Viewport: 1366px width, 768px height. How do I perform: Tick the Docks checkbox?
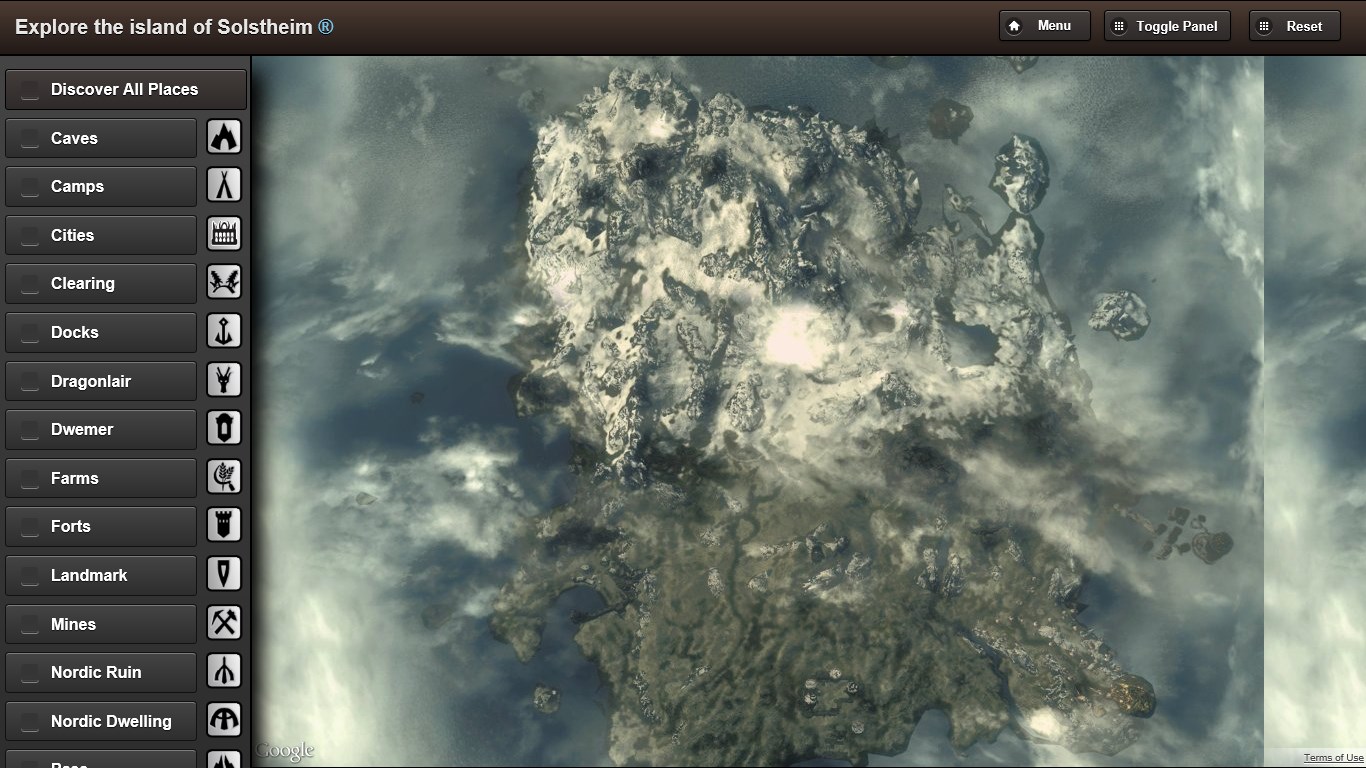tap(30, 333)
